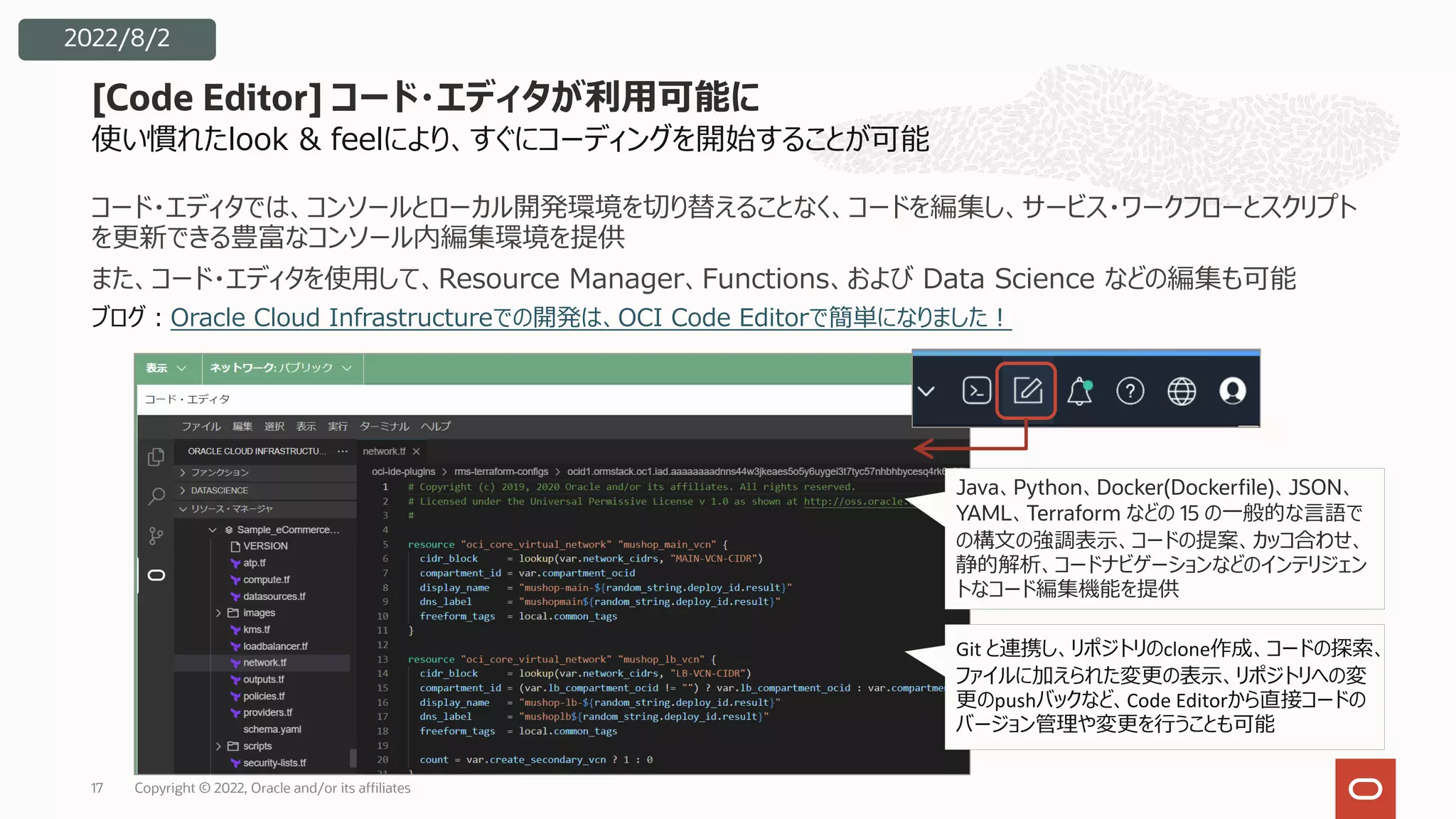Click code line number 13
The width and height of the screenshot is (1456, 819).
382,660
